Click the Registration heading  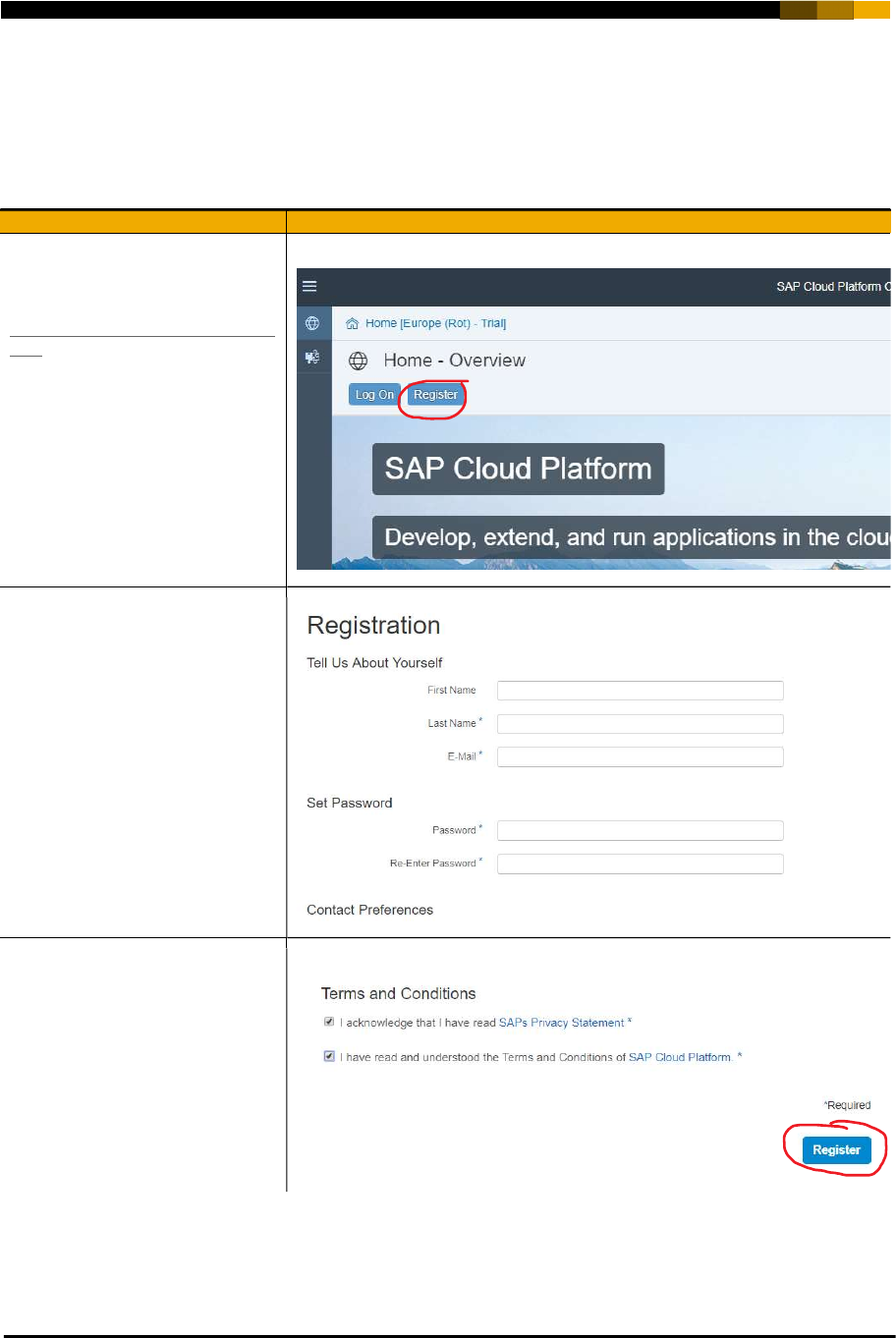[373, 626]
